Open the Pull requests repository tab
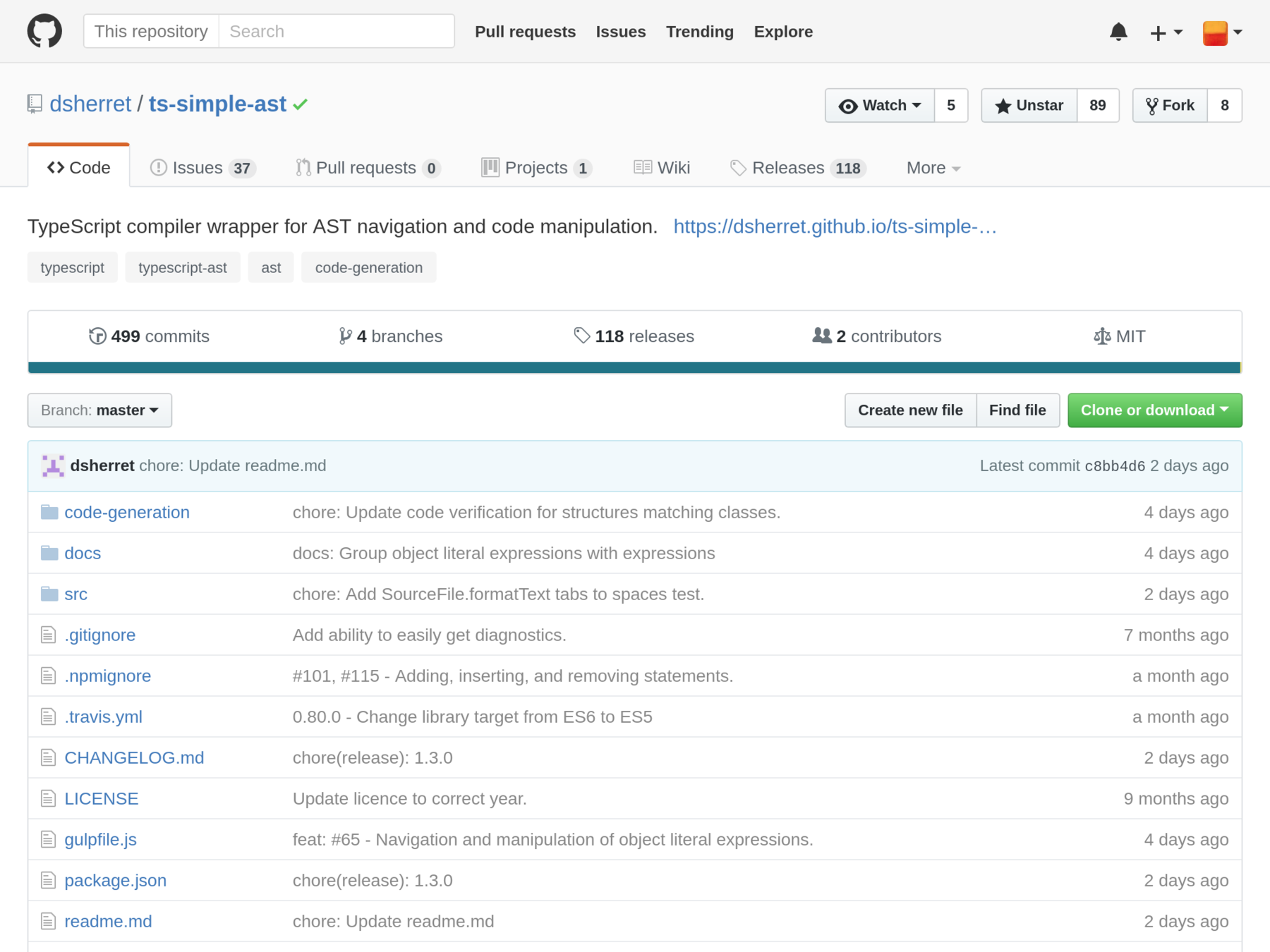The image size is (1270, 952). coord(368,168)
